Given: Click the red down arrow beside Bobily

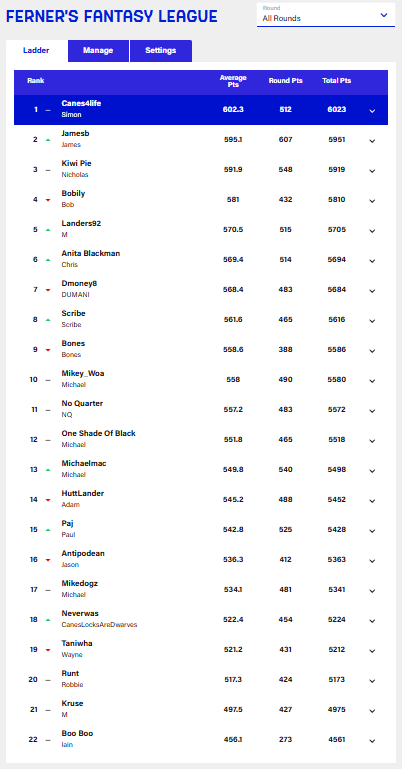Looking at the screenshot, I should [x=48, y=200].
